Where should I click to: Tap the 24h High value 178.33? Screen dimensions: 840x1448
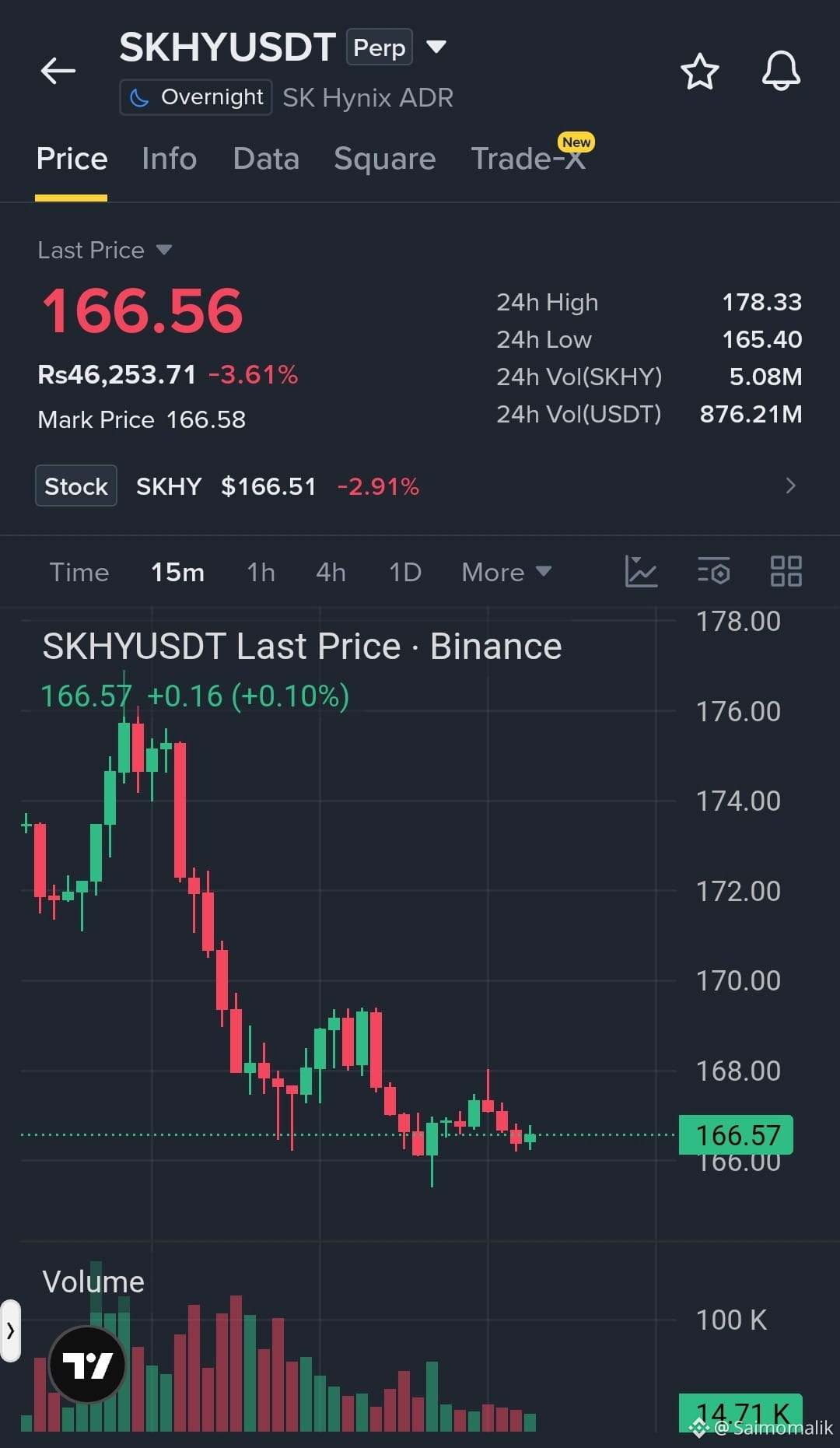(x=761, y=302)
